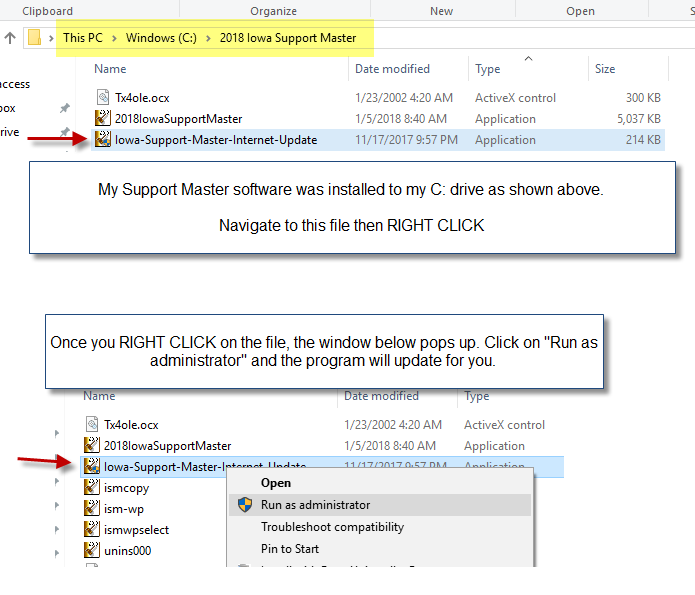Expand breadcrumb chevron after This PC
The height and width of the screenshot is (595, 695).
tap(114, 38)
